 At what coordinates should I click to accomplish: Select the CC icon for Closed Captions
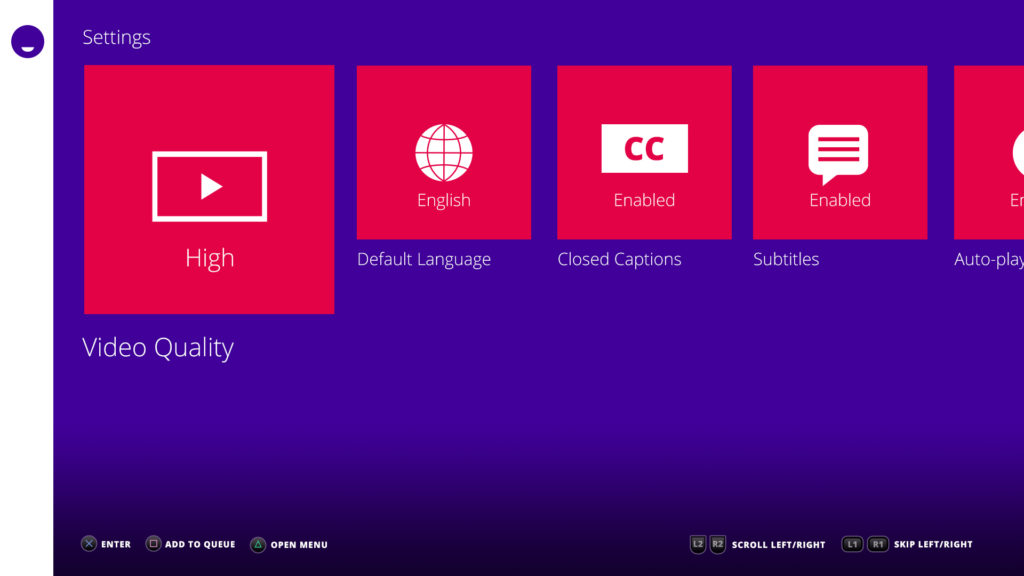[643, 148]
